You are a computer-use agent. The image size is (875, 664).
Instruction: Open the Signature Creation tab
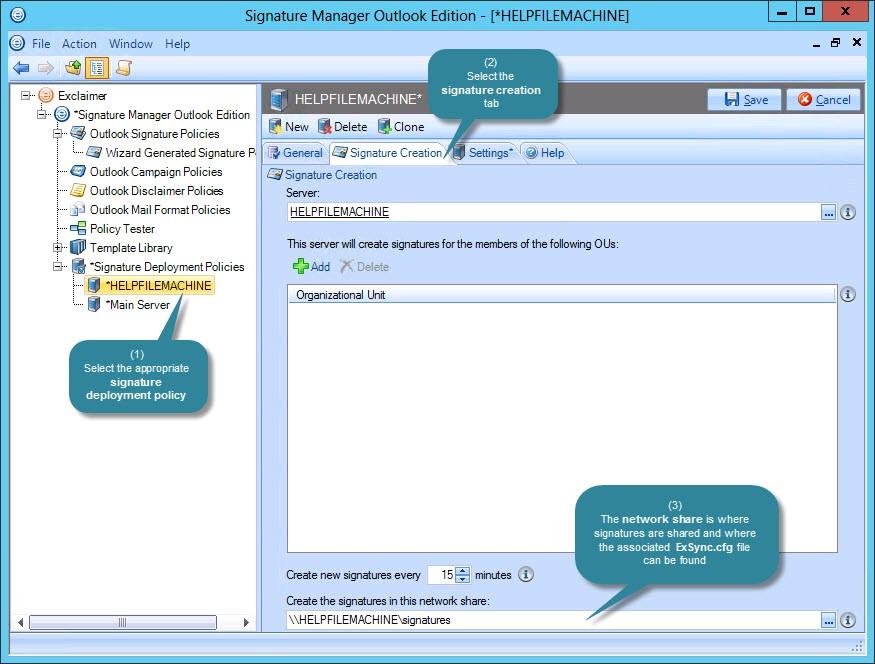[x=388, y=153]
